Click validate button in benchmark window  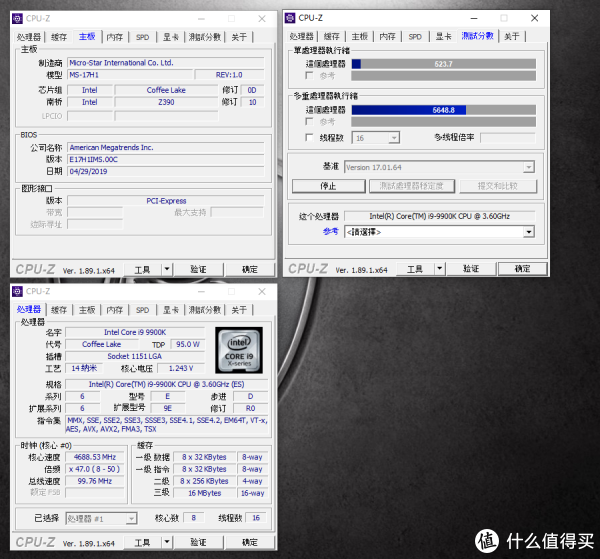tap(471, 269)
